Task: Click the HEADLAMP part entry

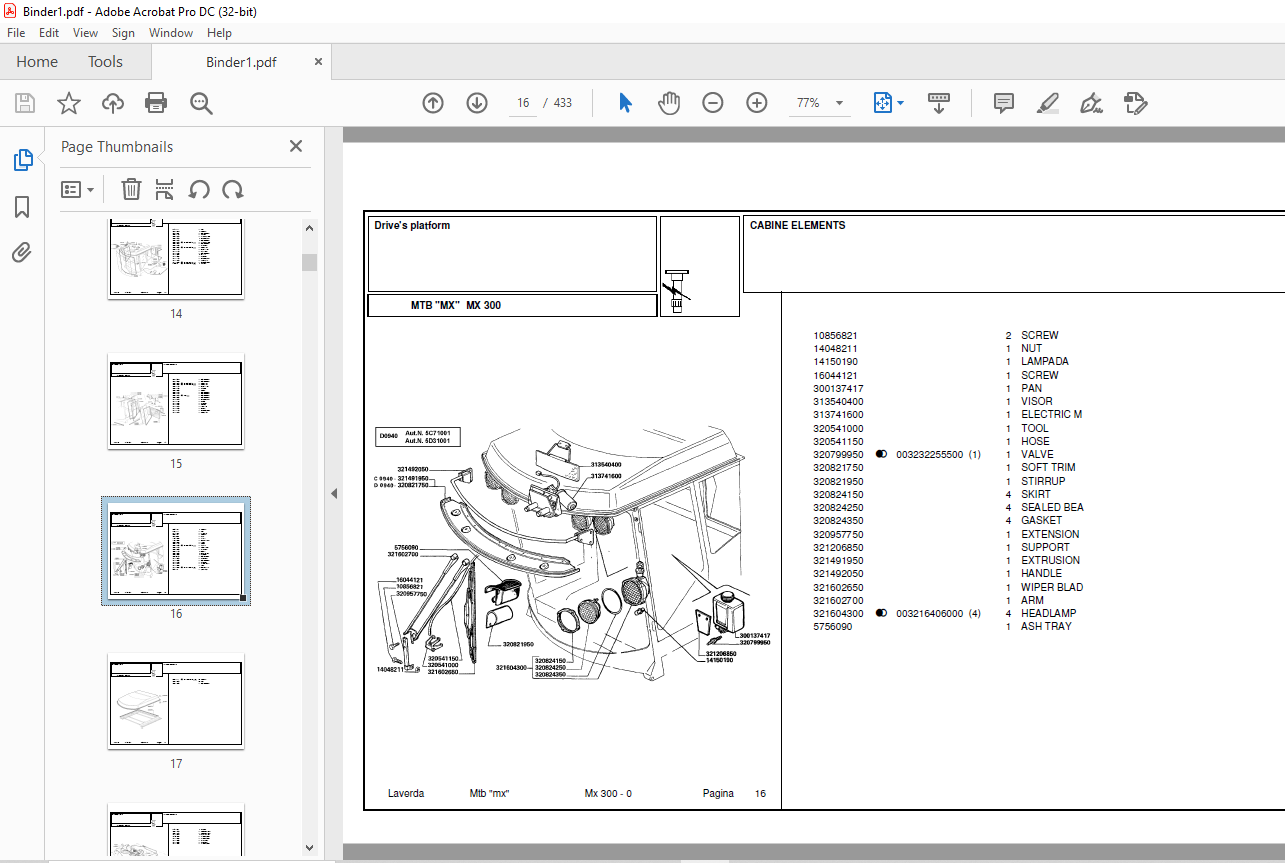Action: (1049, 613)
